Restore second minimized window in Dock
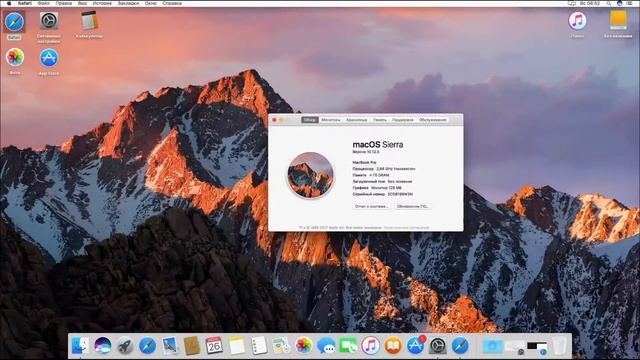The height and width of the screenshot is (360, 640). [537, 347]
